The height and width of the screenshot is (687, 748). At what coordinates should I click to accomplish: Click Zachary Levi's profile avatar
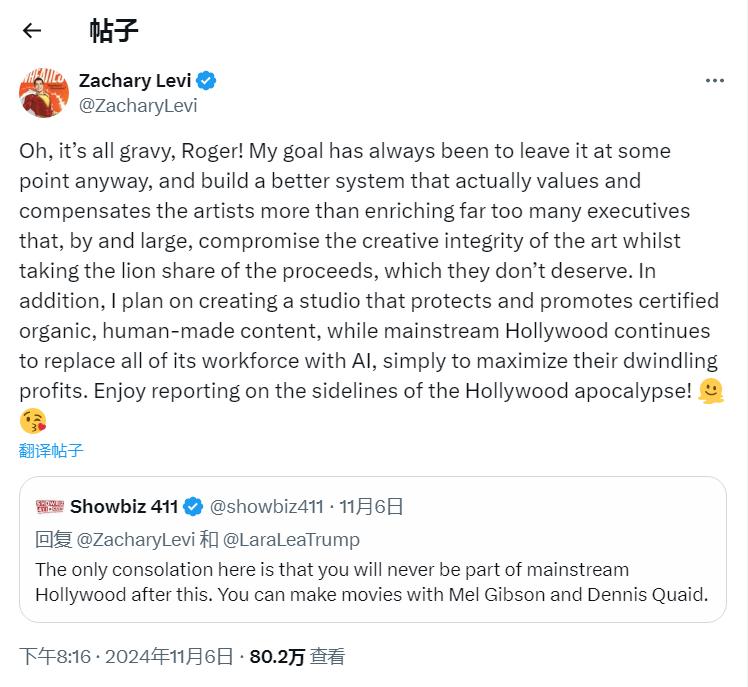(x=44, y=93)
